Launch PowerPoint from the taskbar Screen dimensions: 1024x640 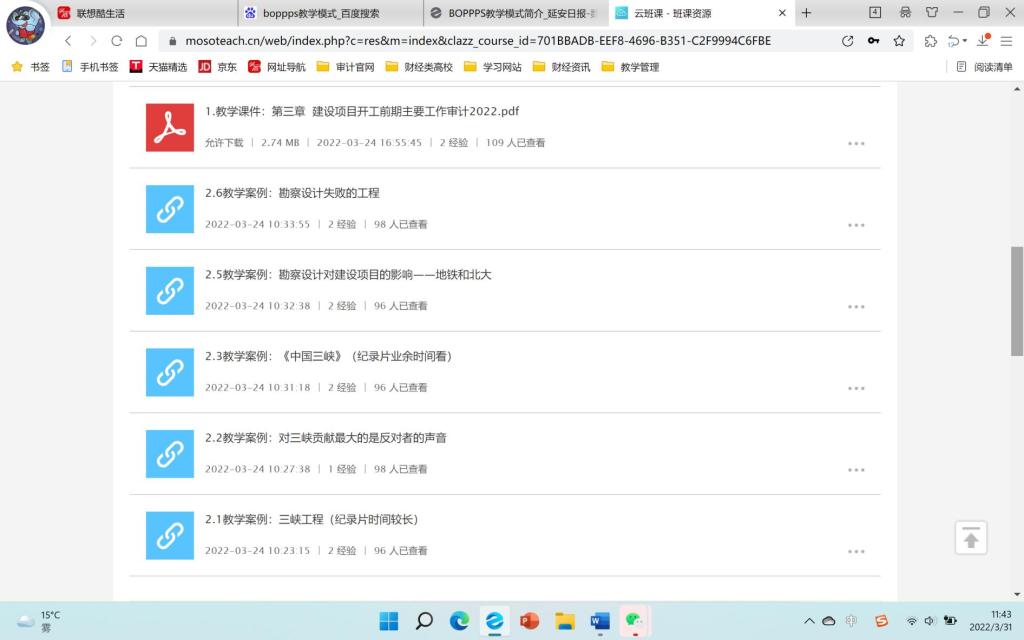pyautogui.click(x=529, y=621)
